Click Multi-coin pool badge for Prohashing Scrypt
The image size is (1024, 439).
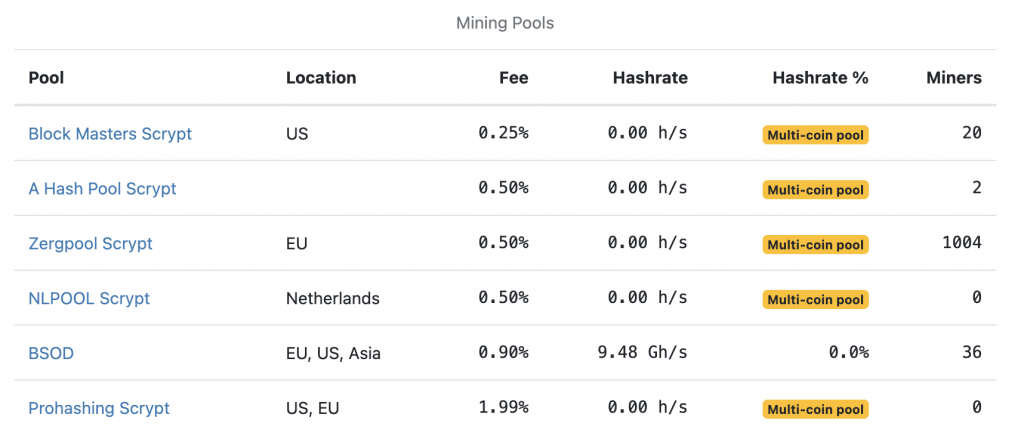816,410
